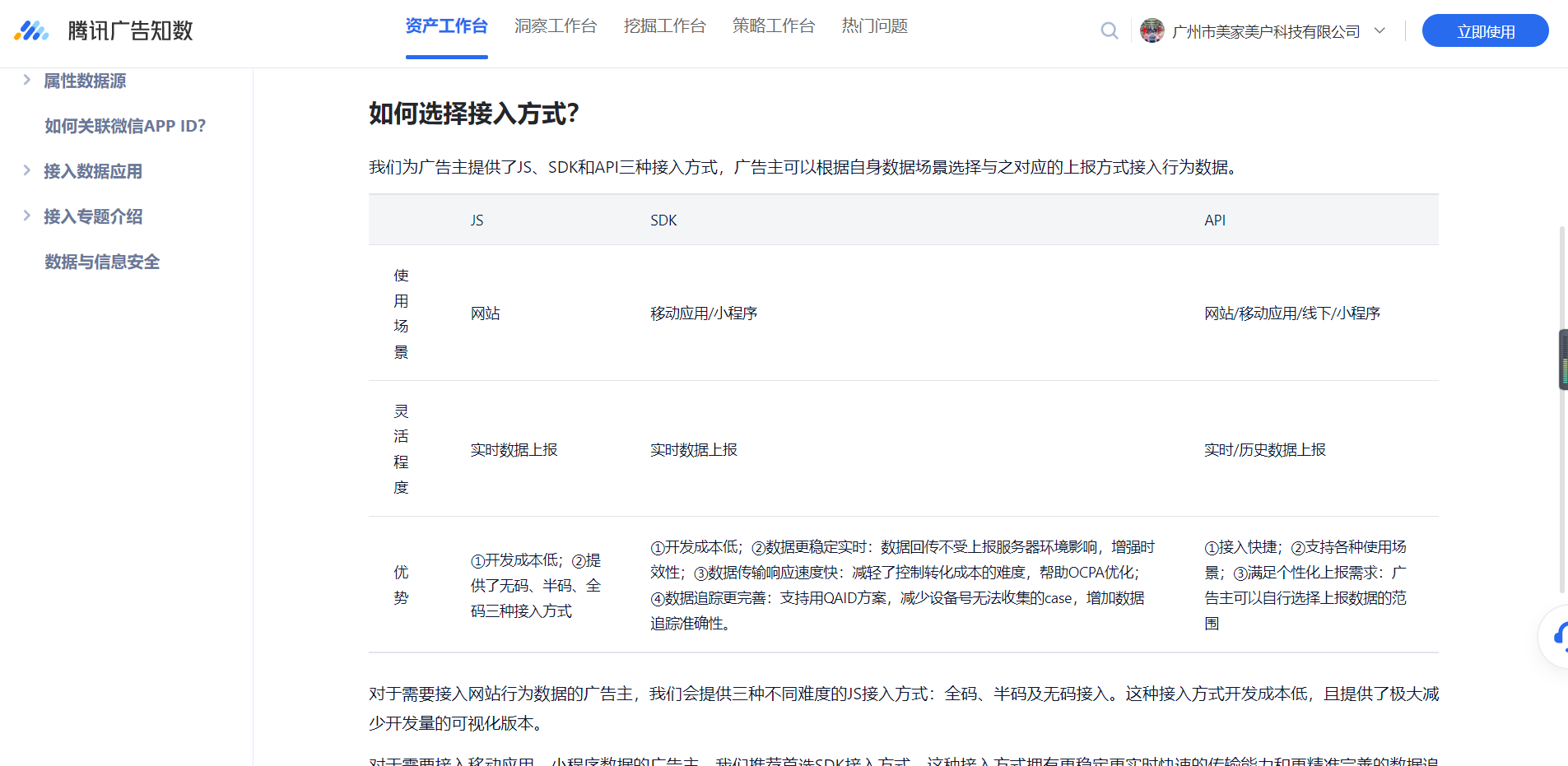Expand the 属性数据源 tree arrow
This screenshot has height=766, width=1568.
tap(26, 80)
